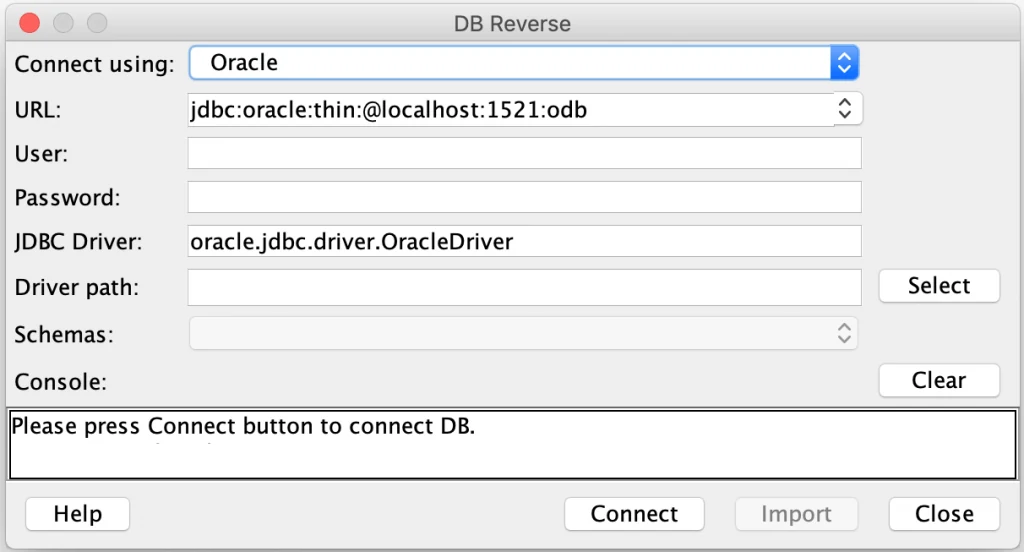The height and width of the screenshot is (552, 1024).
Task: Clear the console output
Action: pyautogui.click(x=939, y=380)
